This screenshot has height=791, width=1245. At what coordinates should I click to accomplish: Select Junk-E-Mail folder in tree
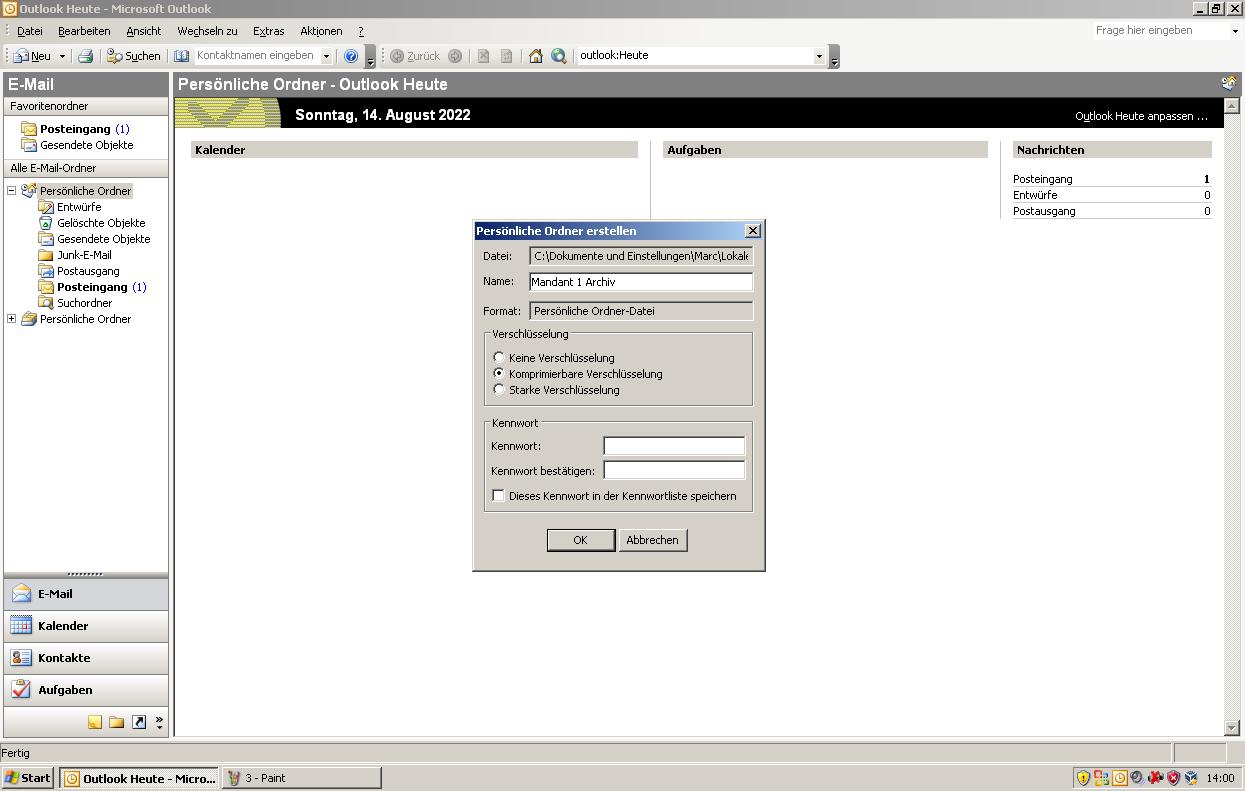click(84, 255)
